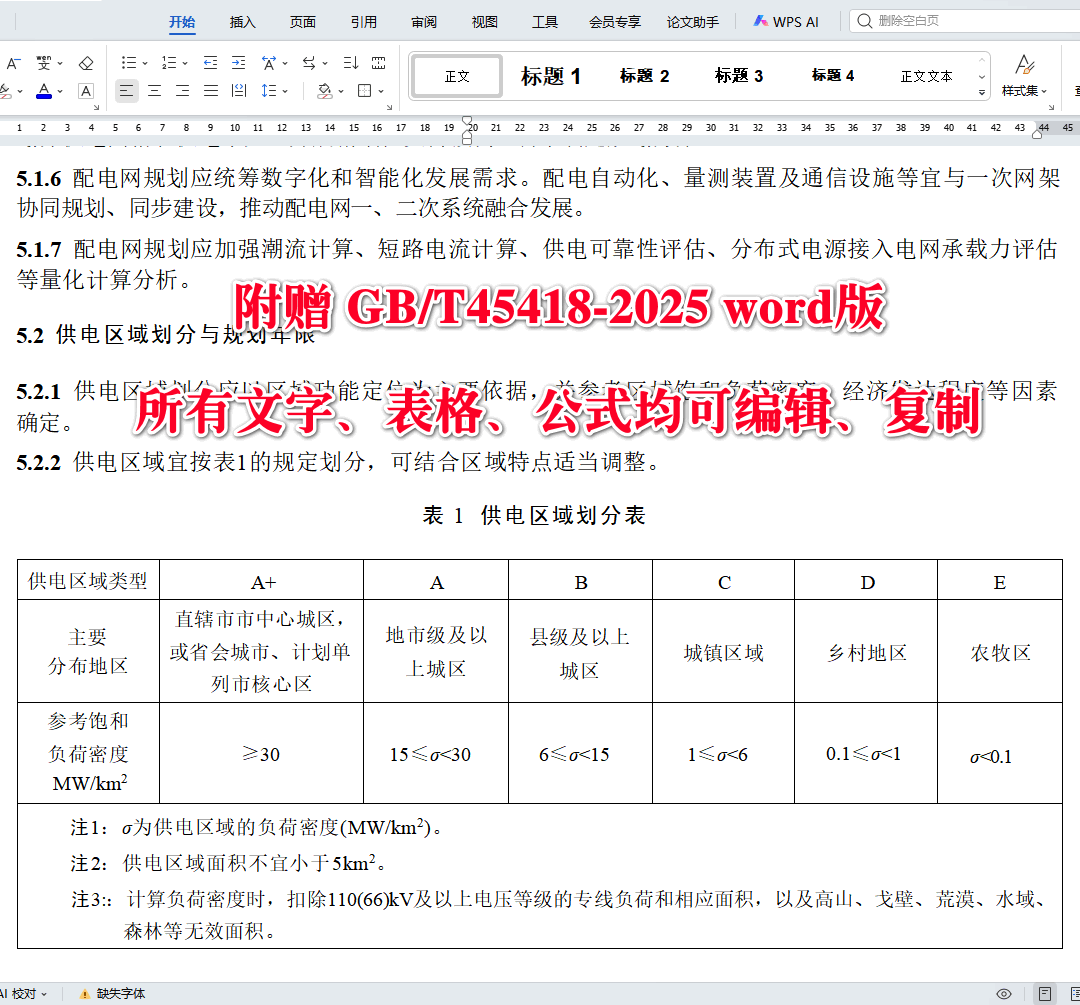Click the 缺失字体 missing font warning

point(113,993)
